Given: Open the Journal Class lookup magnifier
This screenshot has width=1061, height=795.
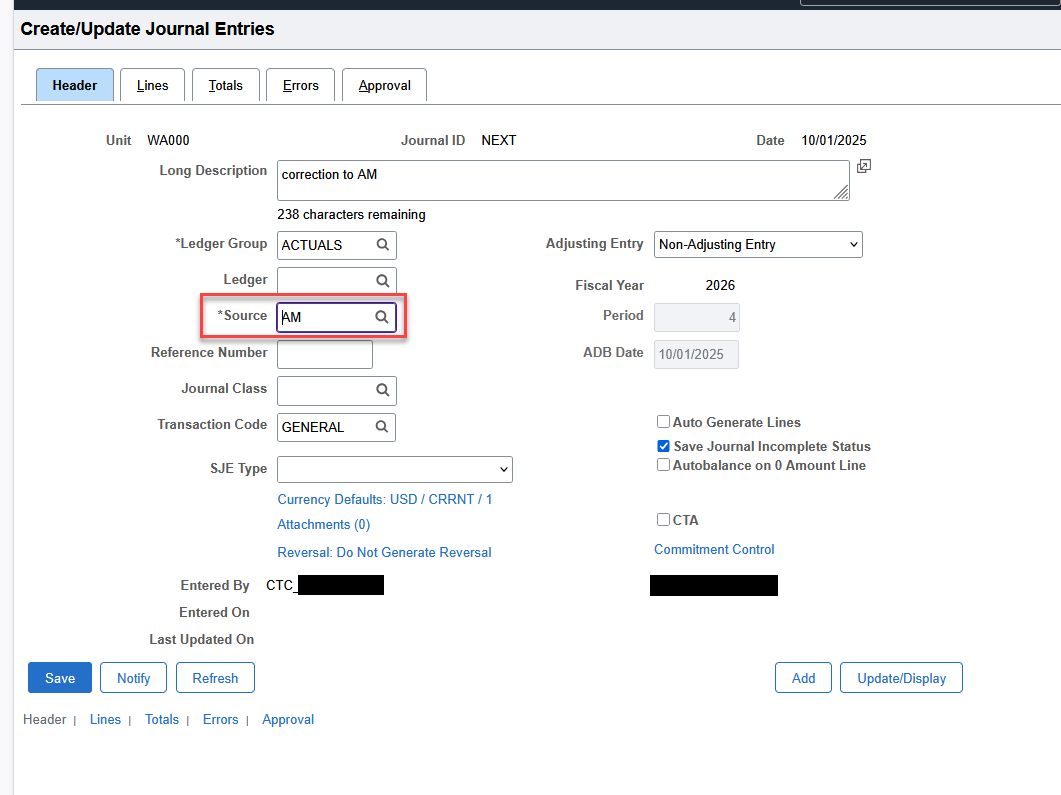Looking at the screenshot, I should (x=382, y=390).
